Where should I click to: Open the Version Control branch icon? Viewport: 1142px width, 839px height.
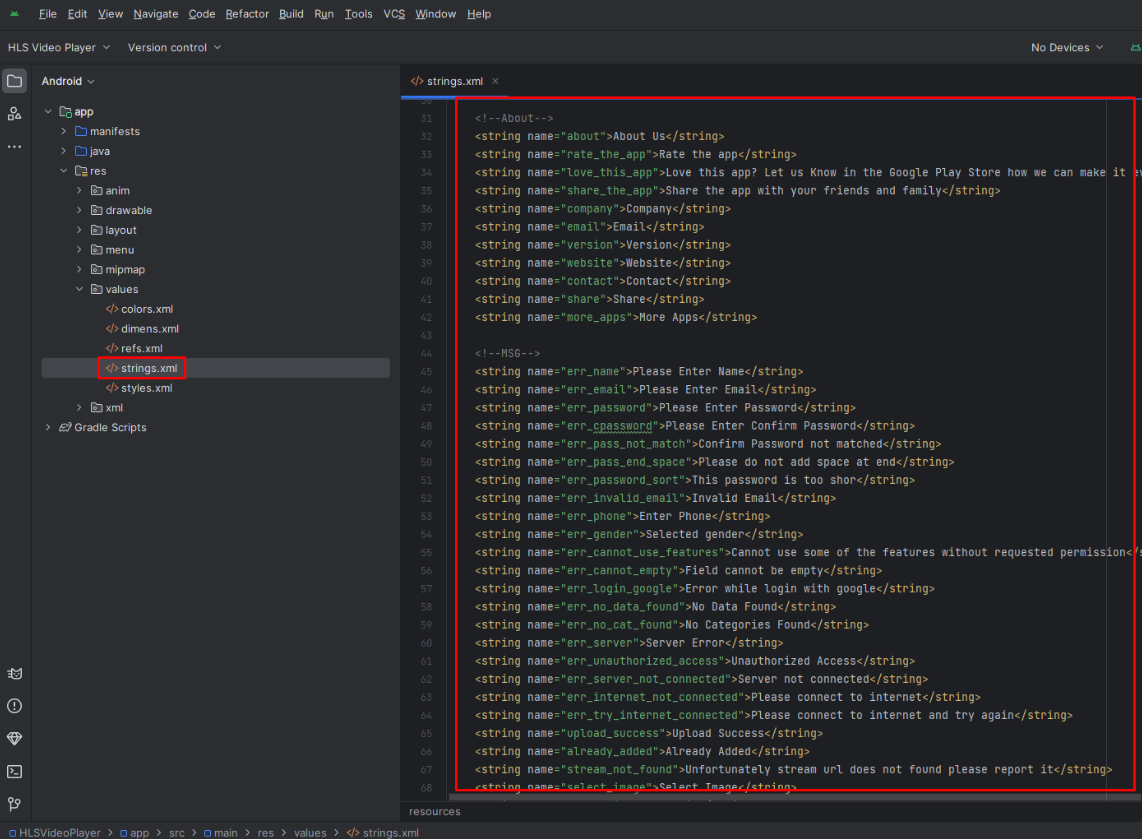[15, 804]
